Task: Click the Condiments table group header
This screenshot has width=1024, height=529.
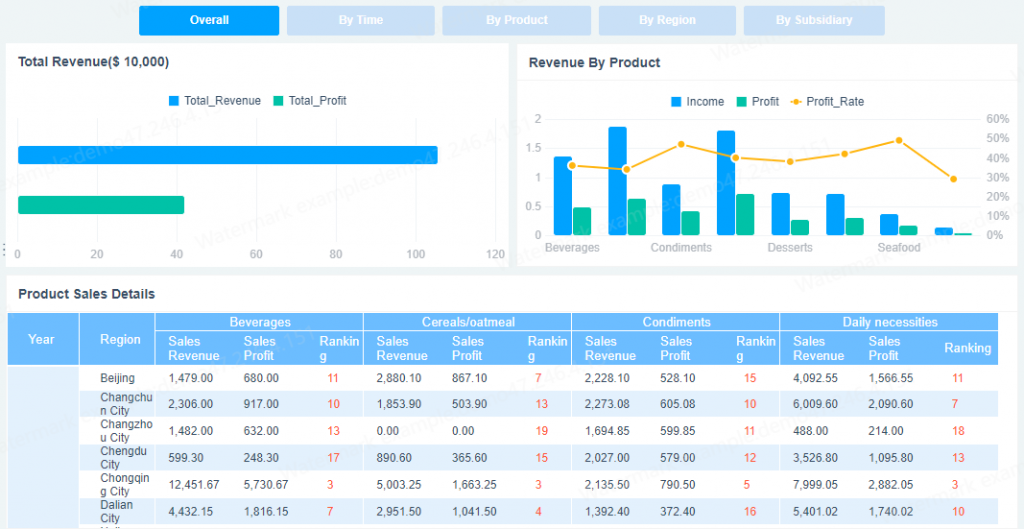Action: click(x=676, y=322)
